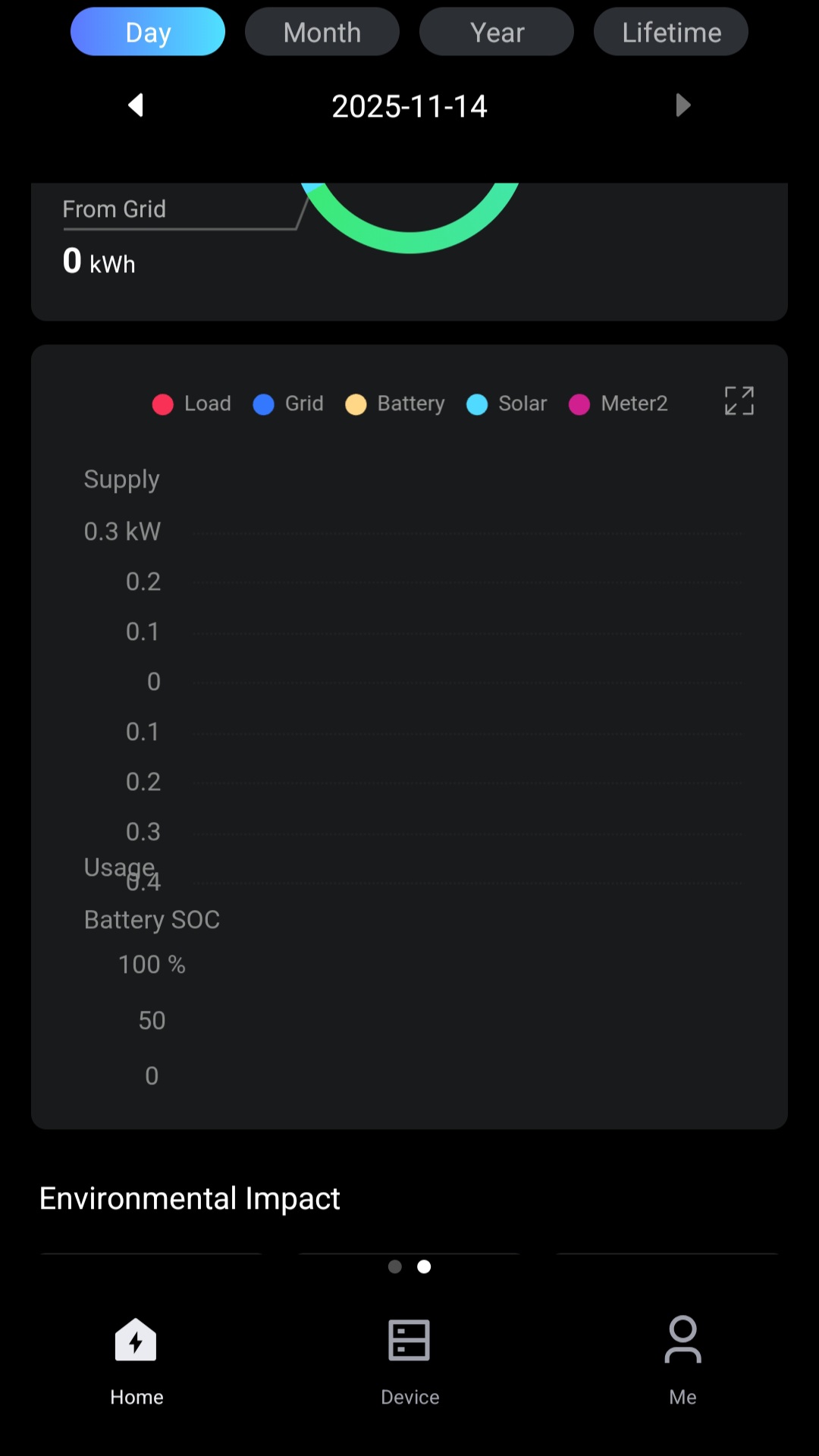Go to next day arrow
The height and width of the screenshot is (1456, 819).
682,105
